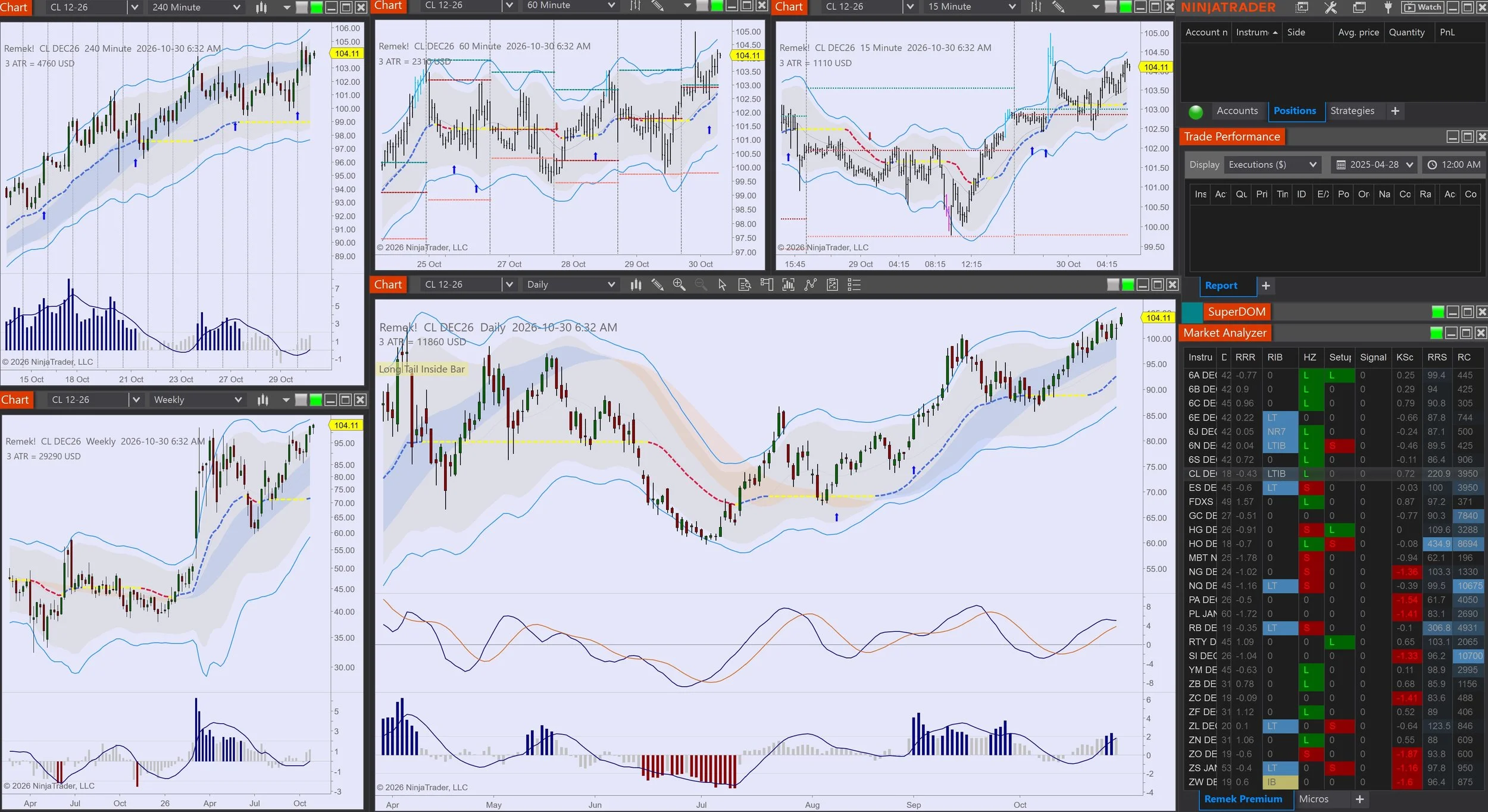
Task: Open strategy performance icon on Daily chart
Action: click(x=832, y=285)
